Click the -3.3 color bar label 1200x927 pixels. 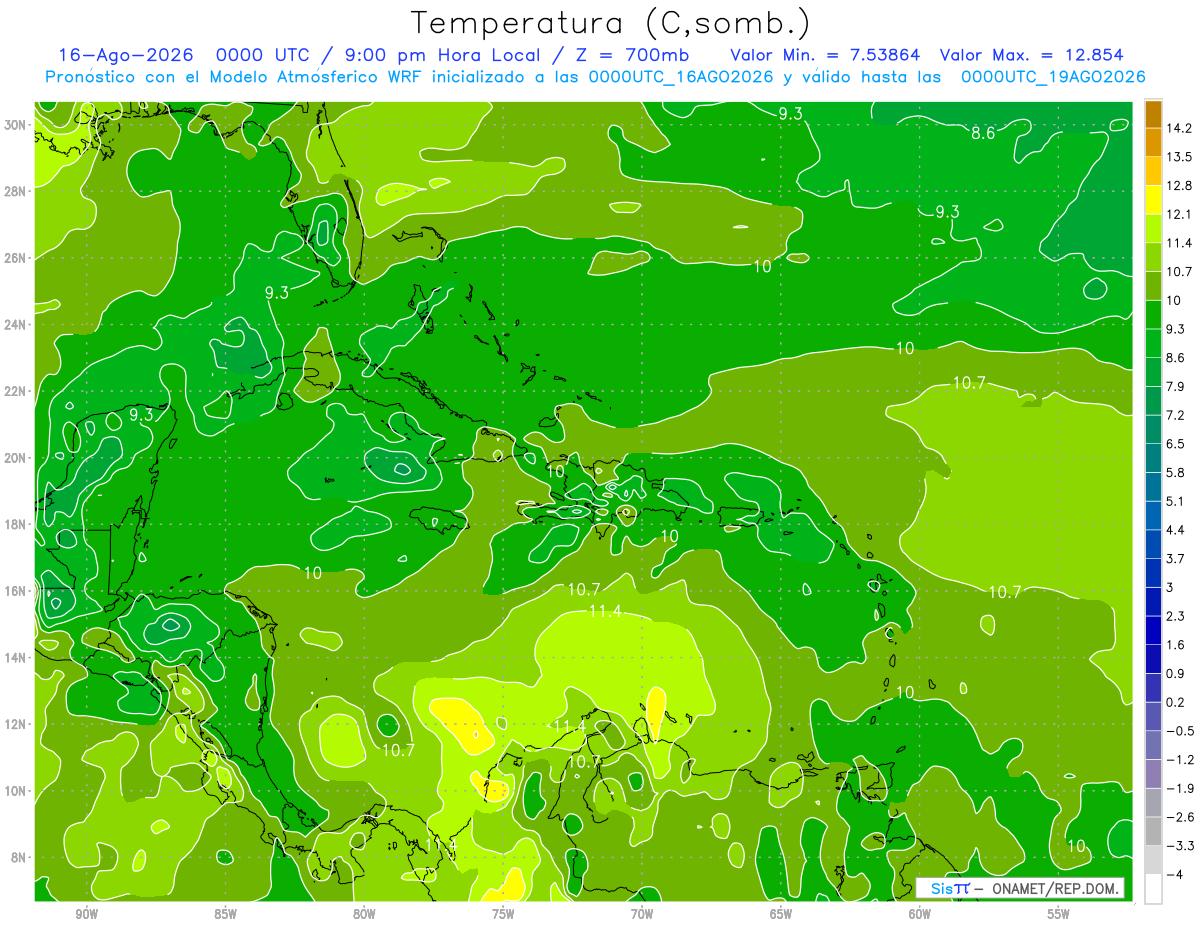(x=1179, y=845)
